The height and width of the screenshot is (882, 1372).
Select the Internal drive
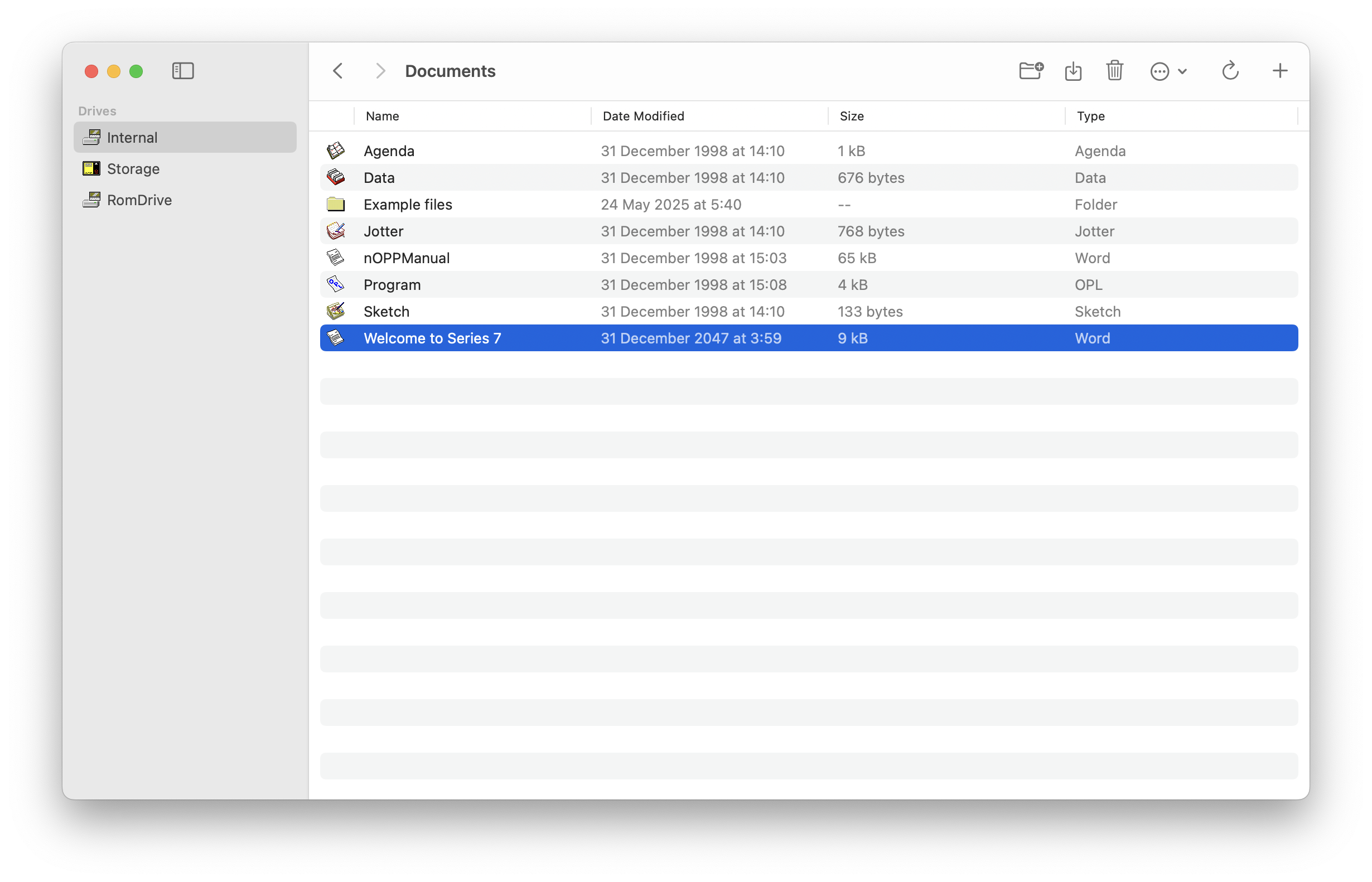pos(185,138)
